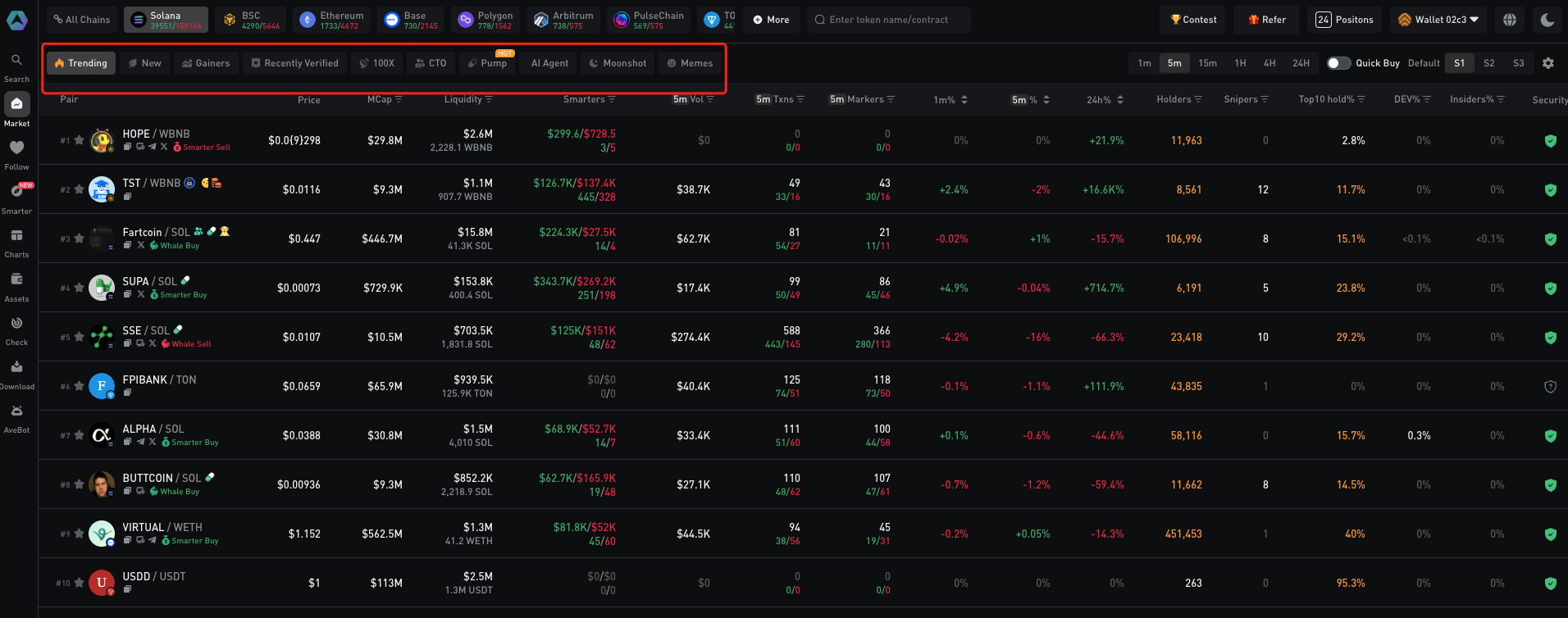
Task: Toggle the Quick Buy switch
Action: point(1338,63)
